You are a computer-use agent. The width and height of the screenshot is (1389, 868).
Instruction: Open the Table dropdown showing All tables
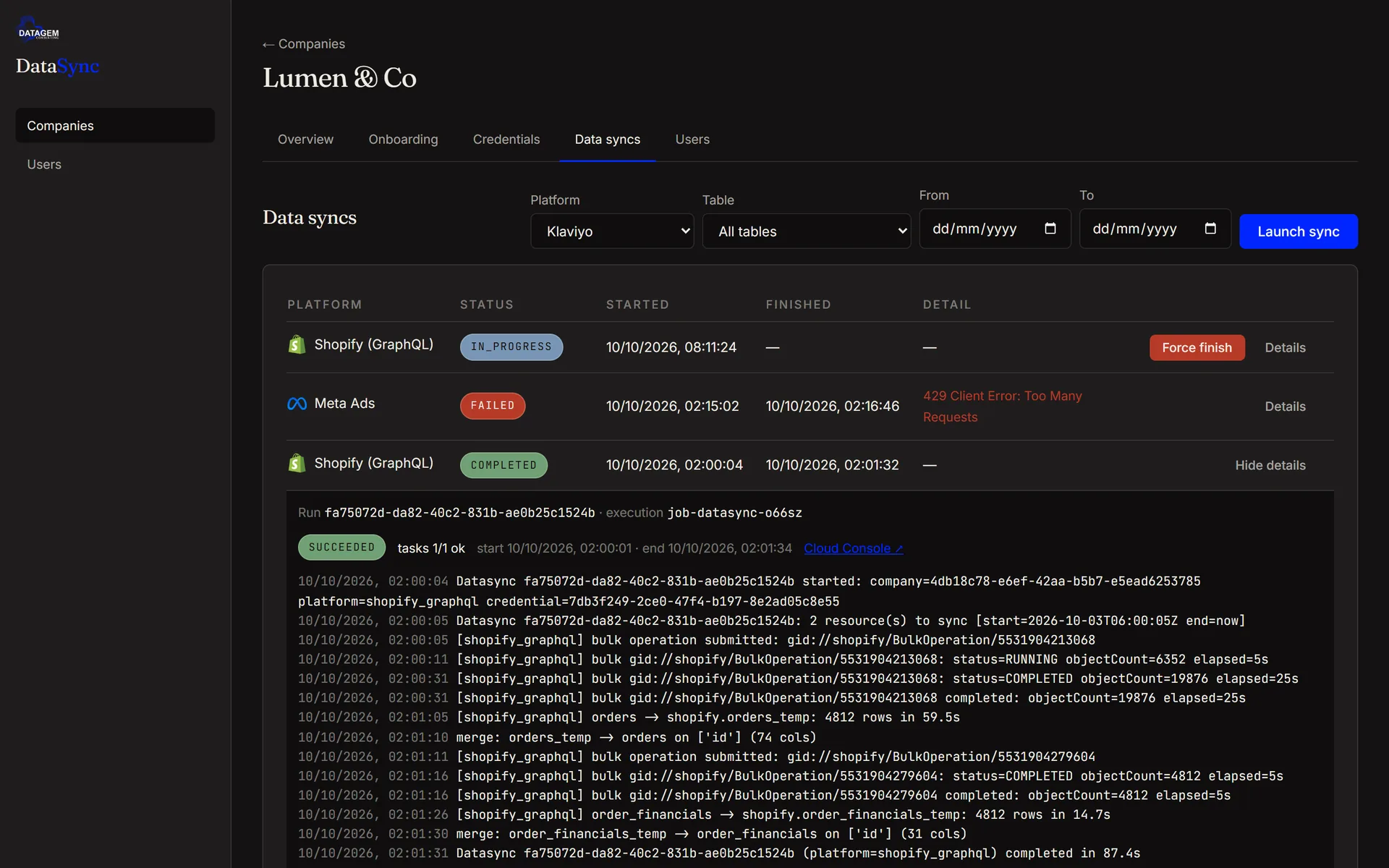(x=807, y=231)
